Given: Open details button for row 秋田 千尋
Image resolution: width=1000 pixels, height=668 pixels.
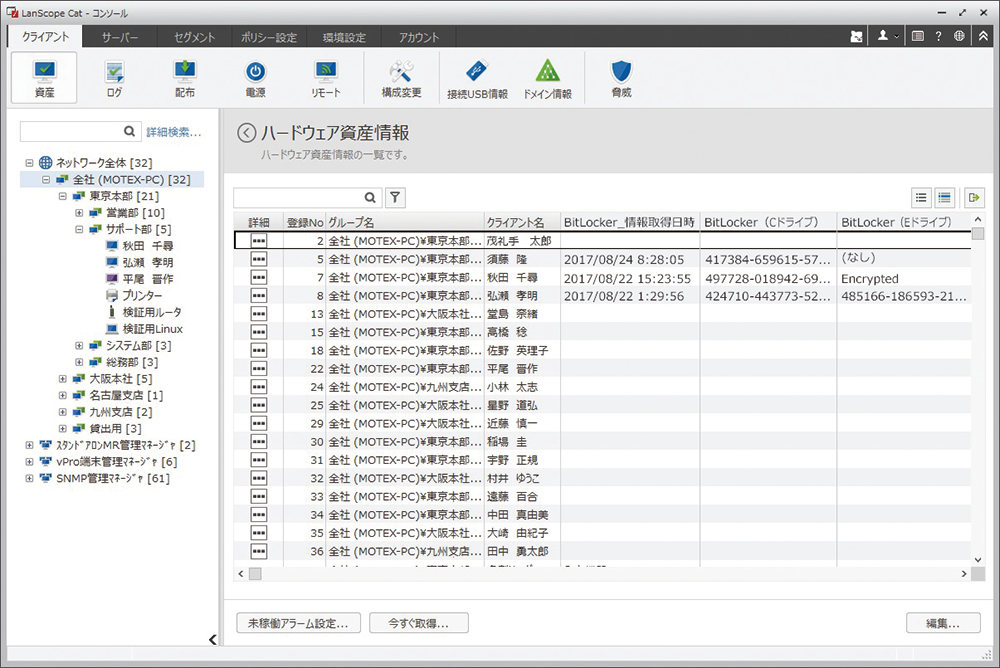Looking at the screenshot, I should tap(258, 278).
